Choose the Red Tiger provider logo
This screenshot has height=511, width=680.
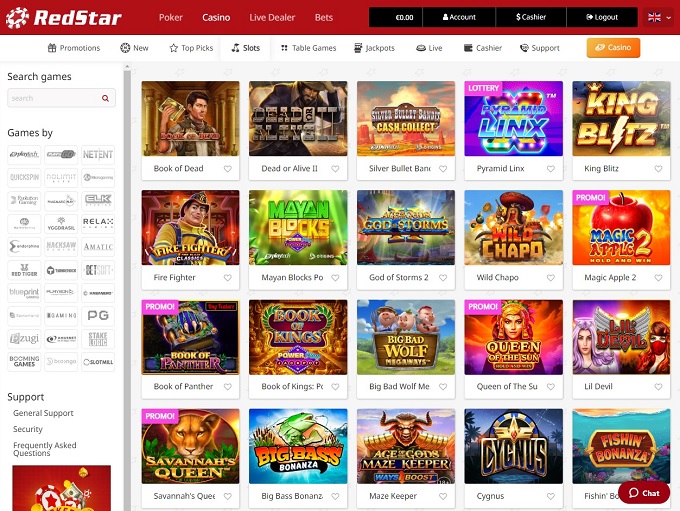(24, 270)
